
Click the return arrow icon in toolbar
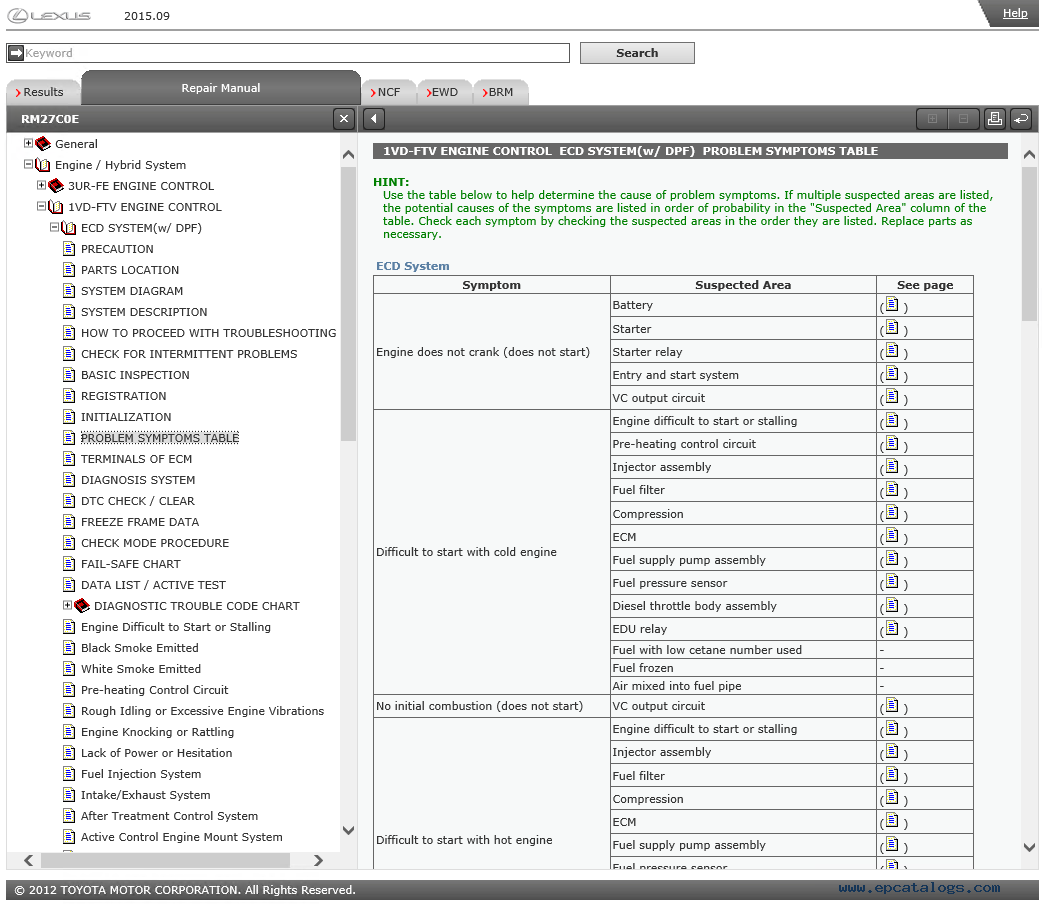coord(1020,119)
